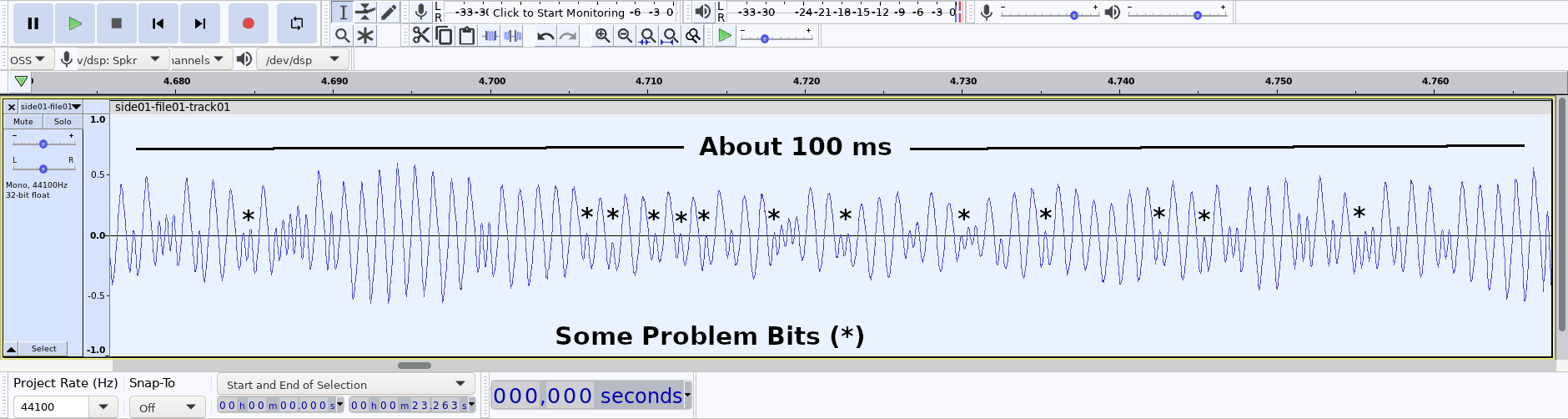Click the selection end time 23.263 field

[x=409, y=405]
